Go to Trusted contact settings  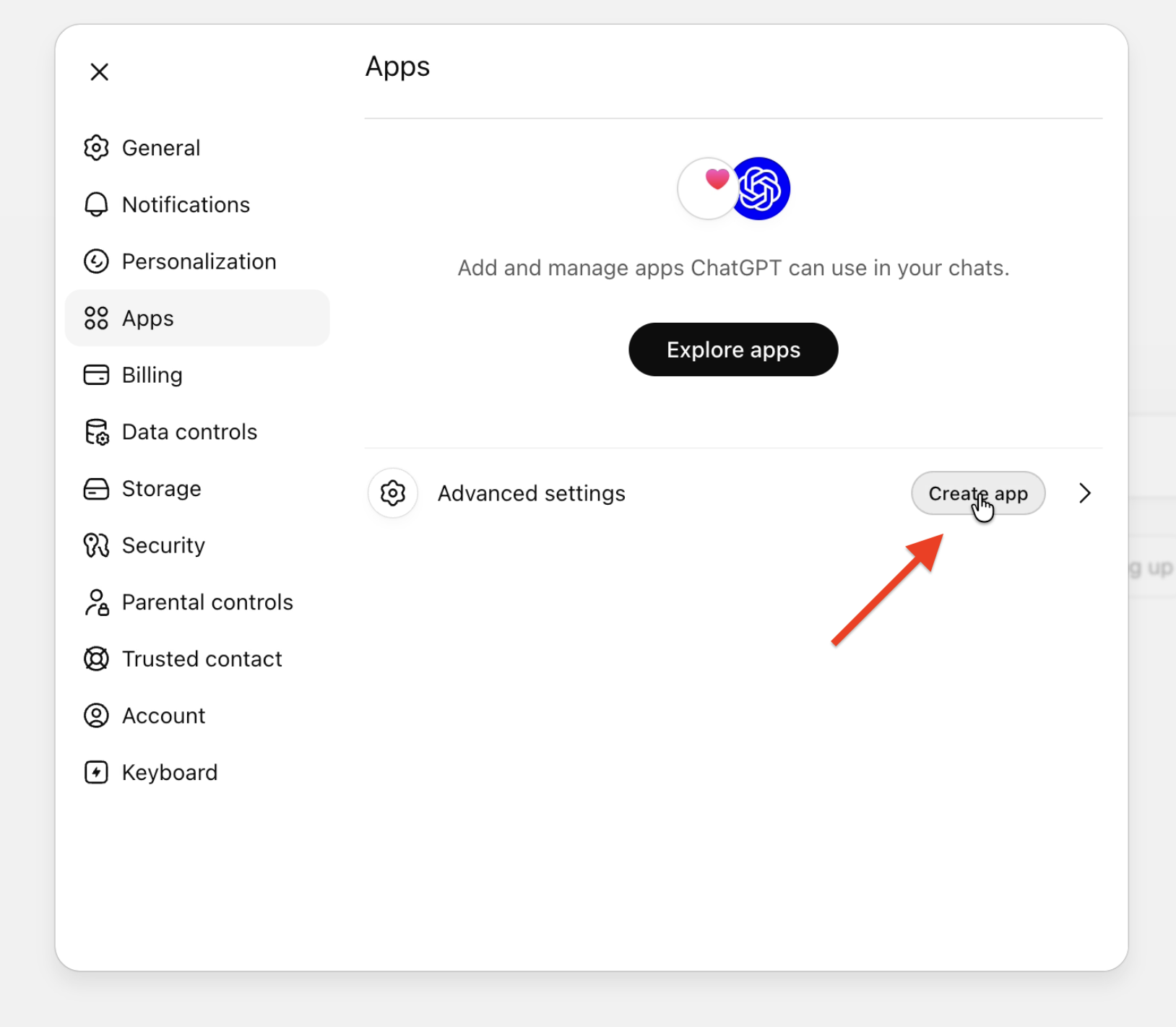click(x=197, y=659)
